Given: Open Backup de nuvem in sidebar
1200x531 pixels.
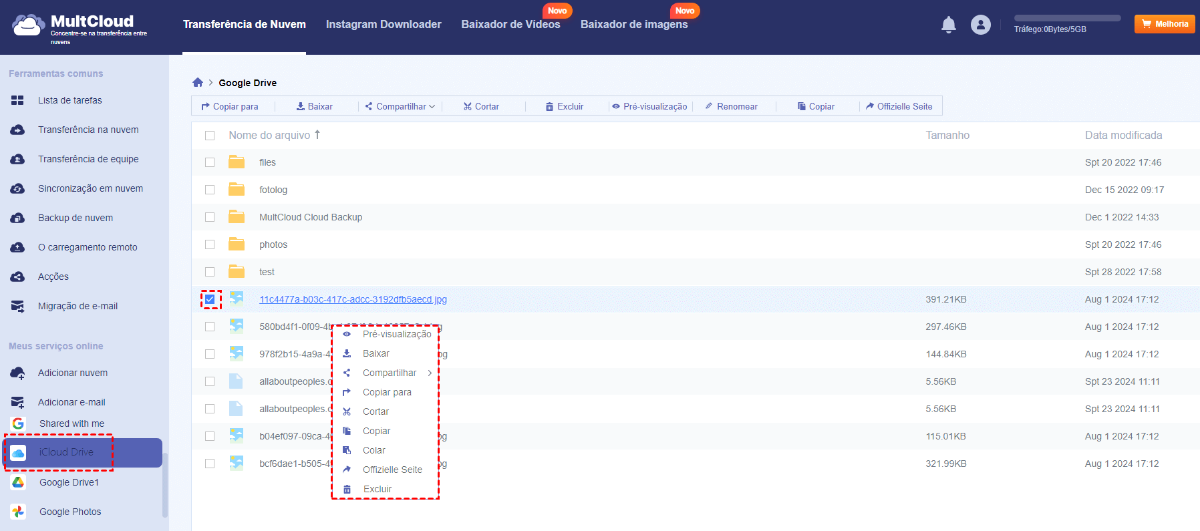Looking at the screenshot, I should click(75, 218).
